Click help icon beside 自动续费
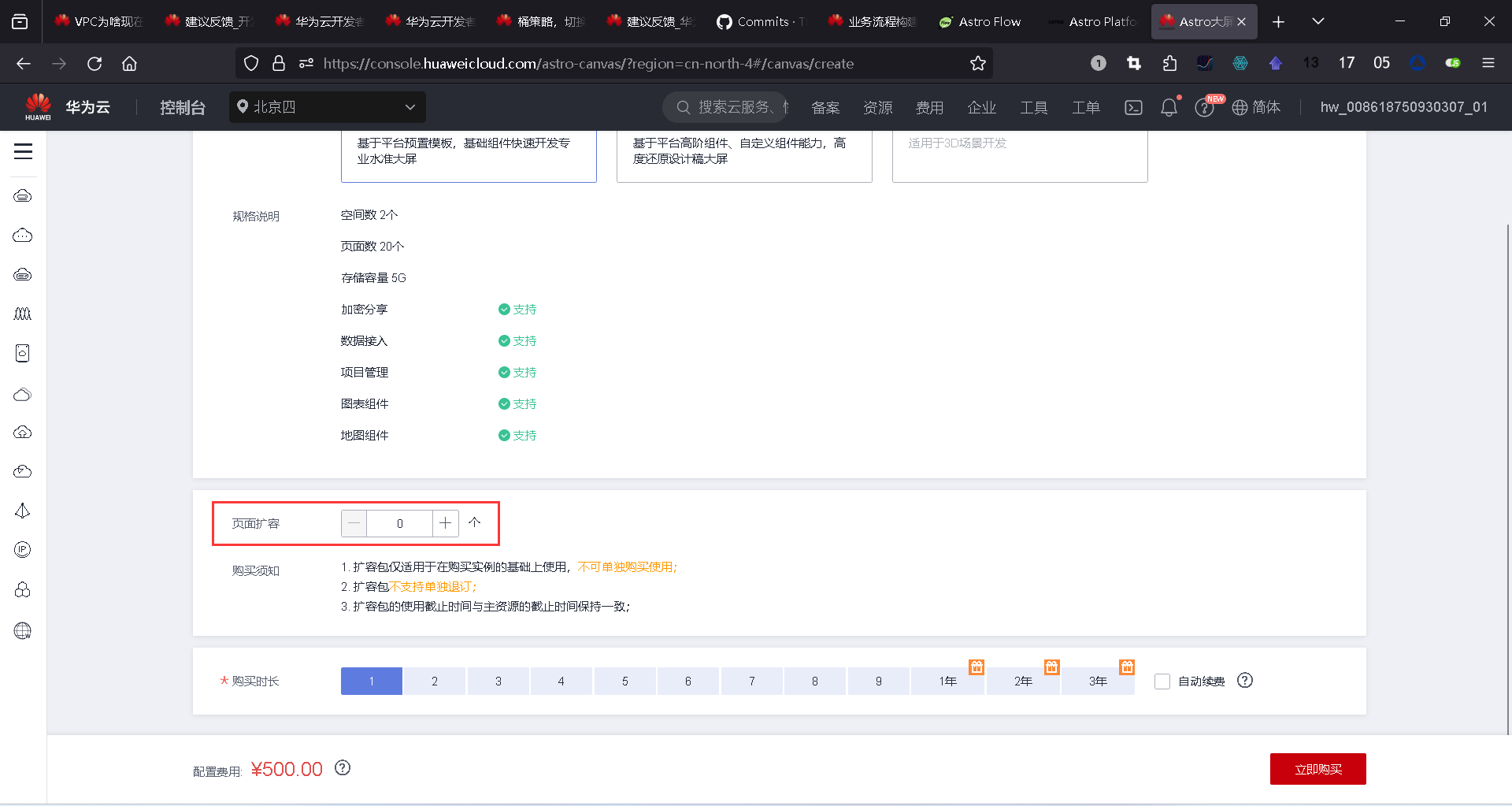1512x806 pixels. tap(1245, 680)
